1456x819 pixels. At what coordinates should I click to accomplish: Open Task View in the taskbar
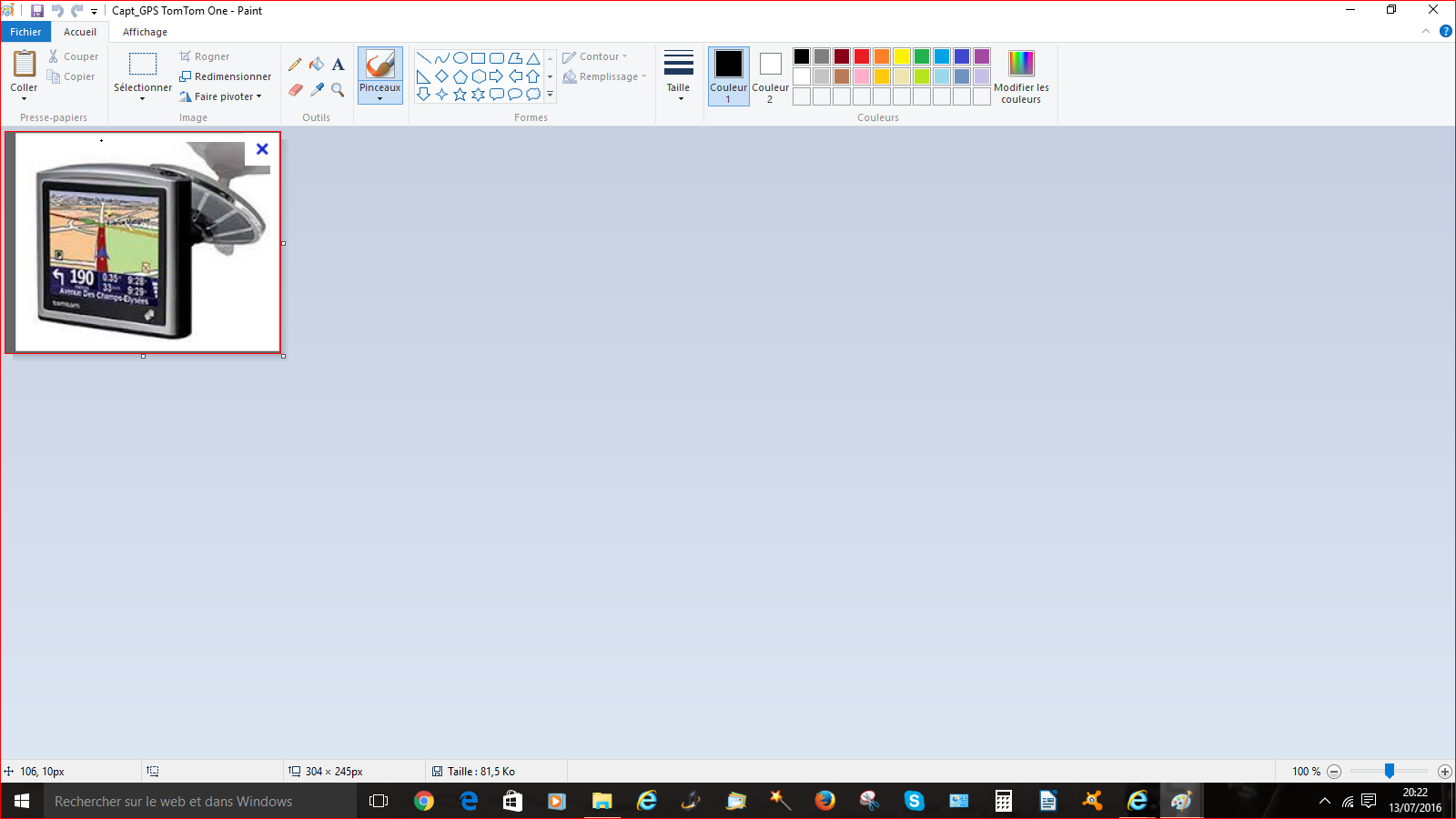click(379, 801)
